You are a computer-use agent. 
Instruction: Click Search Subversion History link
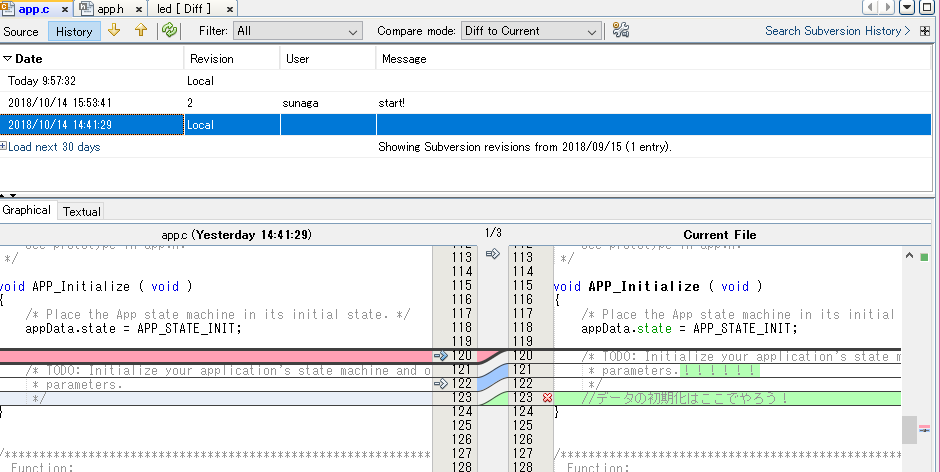(x=832, y=31)
